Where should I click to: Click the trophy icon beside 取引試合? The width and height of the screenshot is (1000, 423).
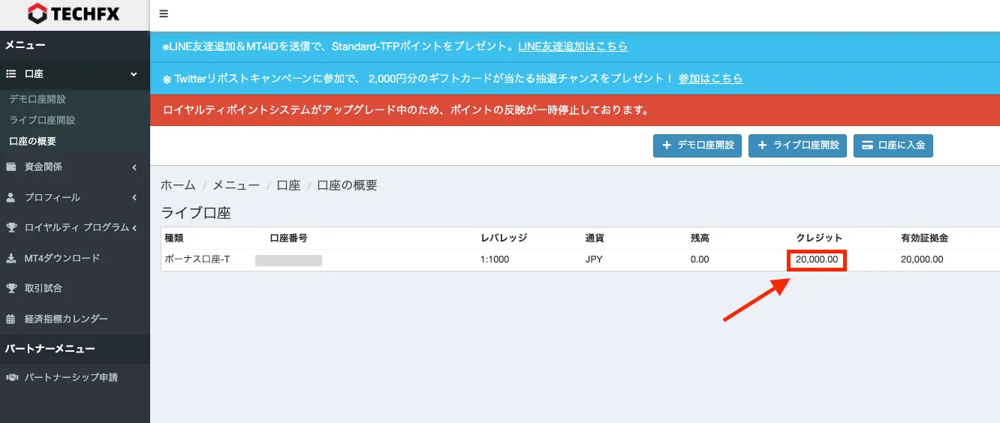click(x=11, y=288)
